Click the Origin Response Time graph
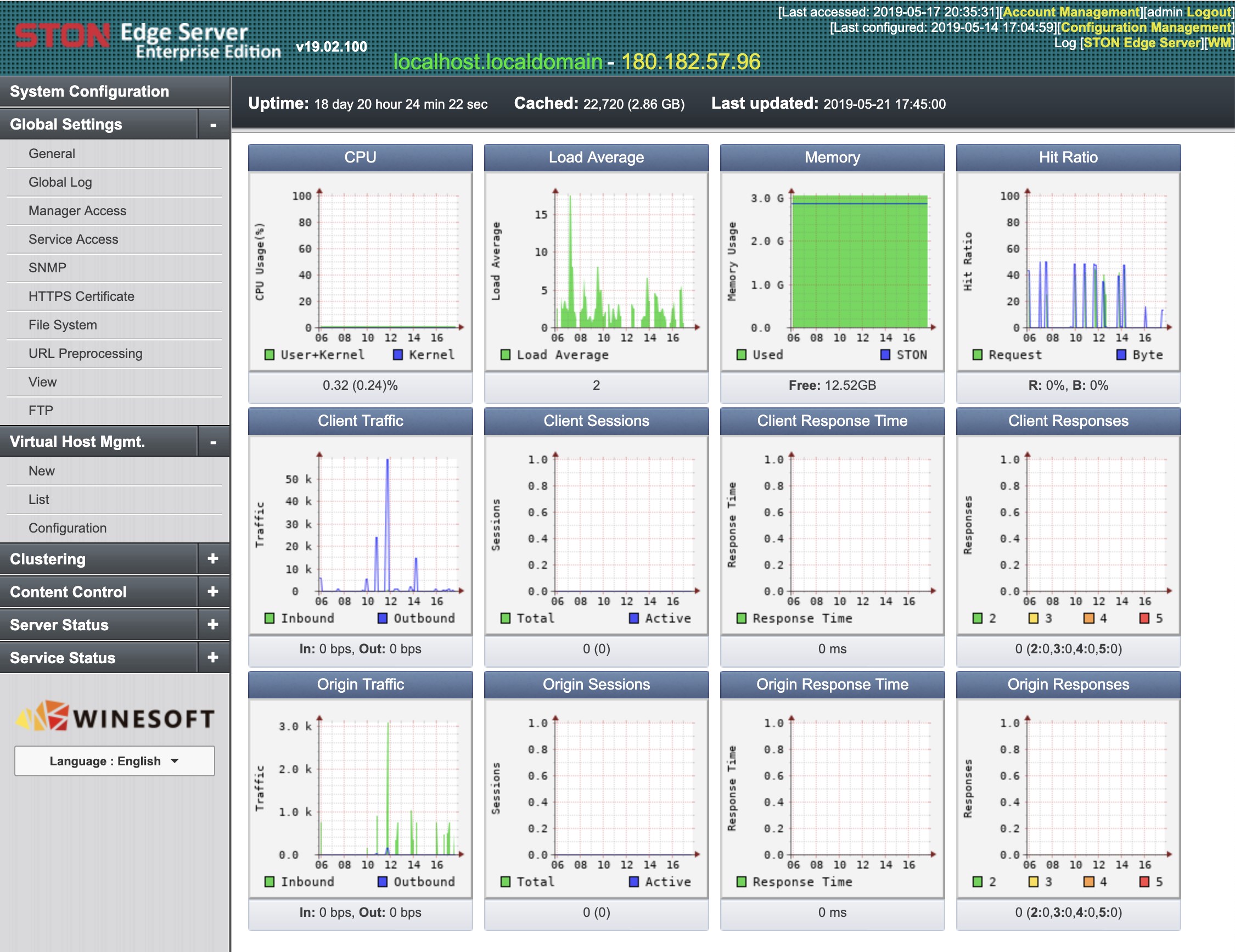The height and width of the screenshot is (952, 1235). pyautogui.click(x=832, y=799)
